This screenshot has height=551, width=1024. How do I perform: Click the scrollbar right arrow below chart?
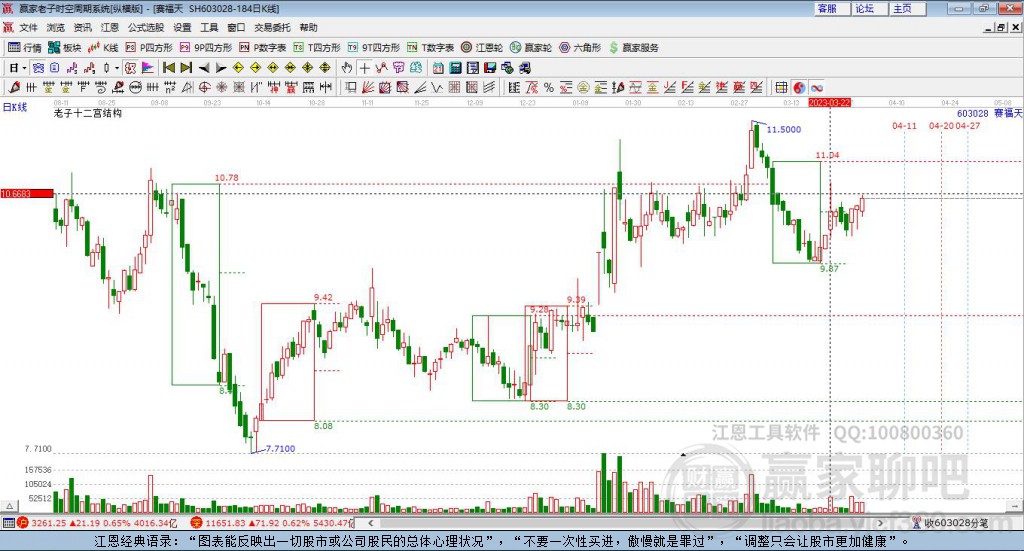[880, 523]
